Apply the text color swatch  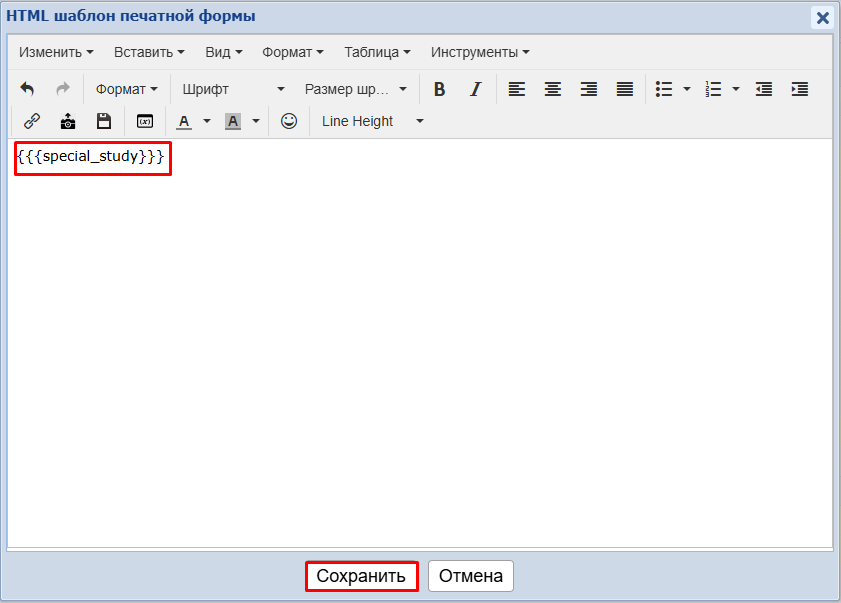coord(184,121)
